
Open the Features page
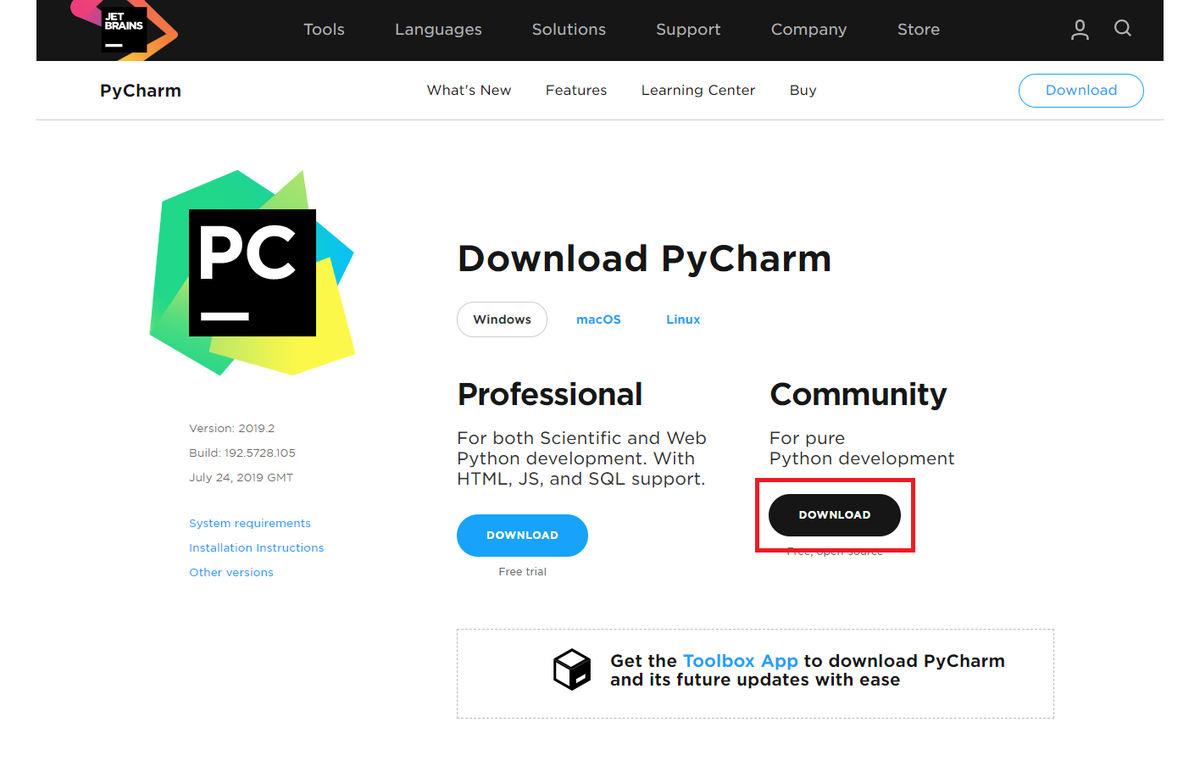point(576,90)
